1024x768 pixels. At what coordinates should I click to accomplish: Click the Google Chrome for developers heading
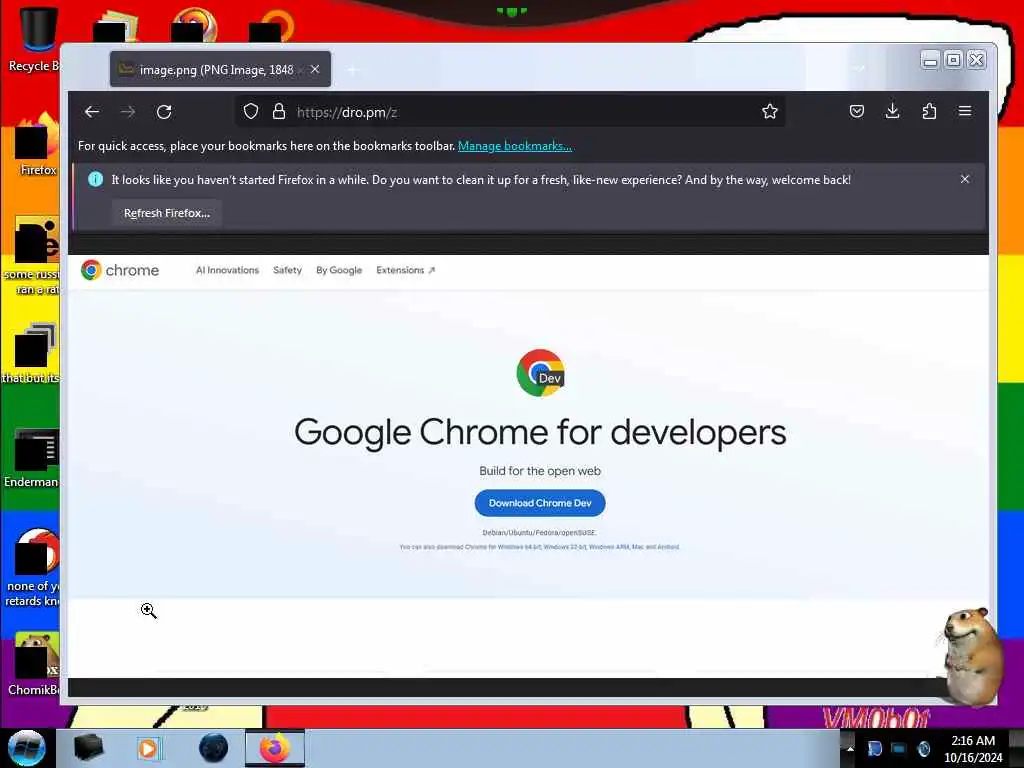[x=540, y=432]
